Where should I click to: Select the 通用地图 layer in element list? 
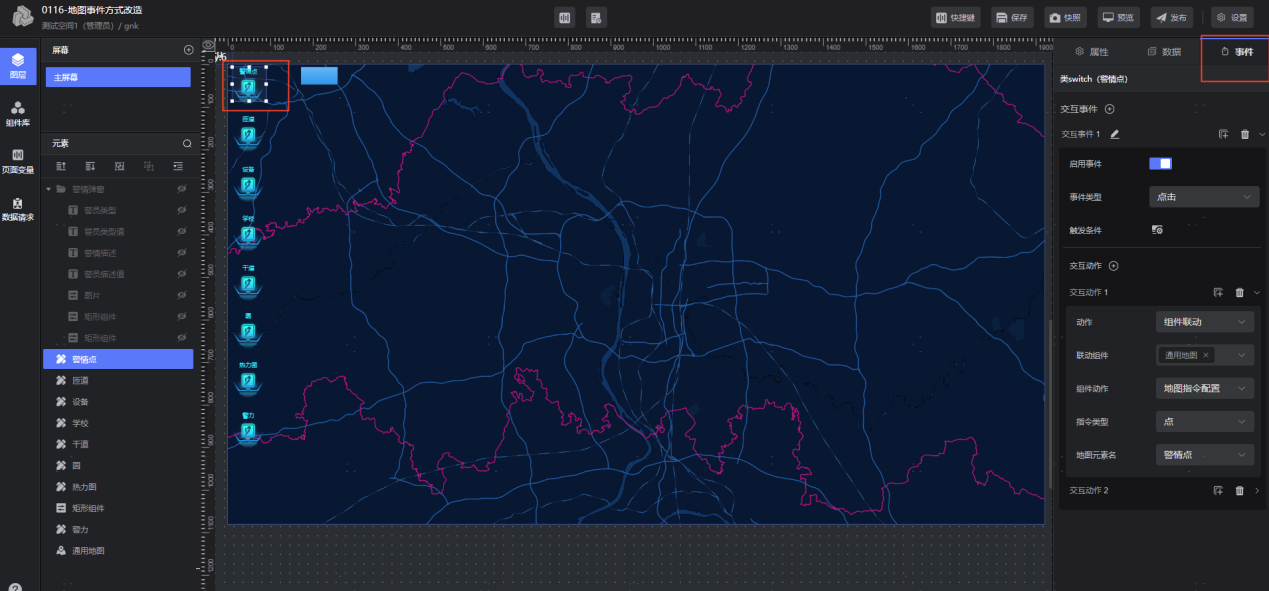point(88,551)
